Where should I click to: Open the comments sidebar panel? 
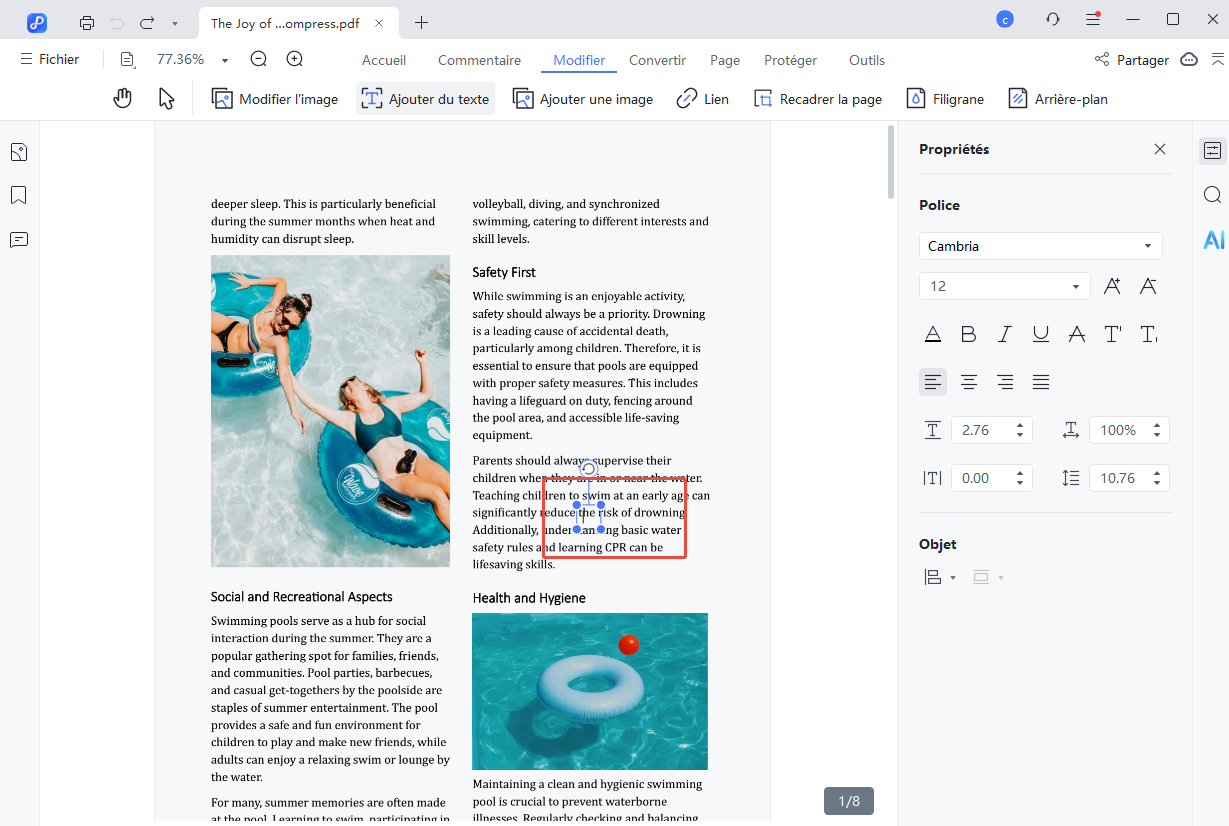coord(18,240)
